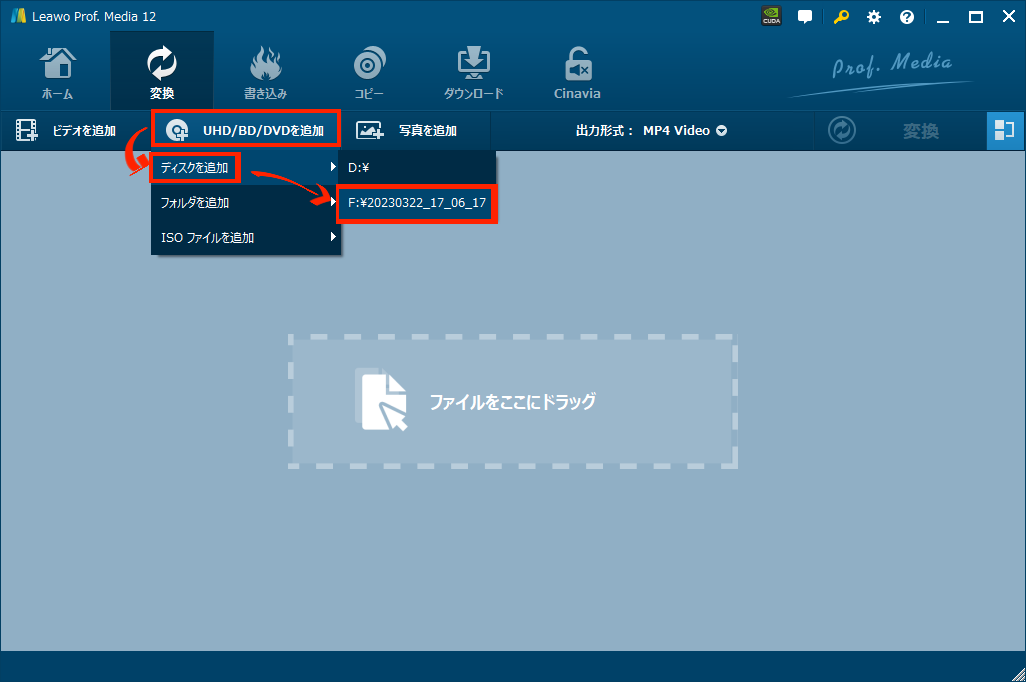The height and width of the screenshot is (682, 1026).
Task: Open settings with the gear icon
Action: [x=874, y=17]
